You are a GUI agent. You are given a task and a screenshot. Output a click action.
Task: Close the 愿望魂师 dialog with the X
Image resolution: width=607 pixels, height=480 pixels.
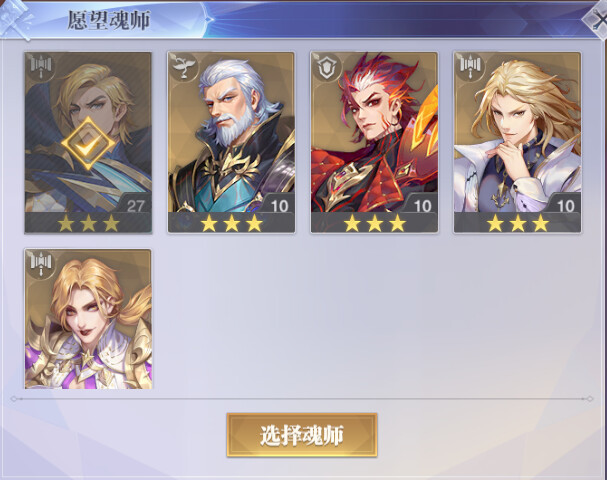[597, 19]
